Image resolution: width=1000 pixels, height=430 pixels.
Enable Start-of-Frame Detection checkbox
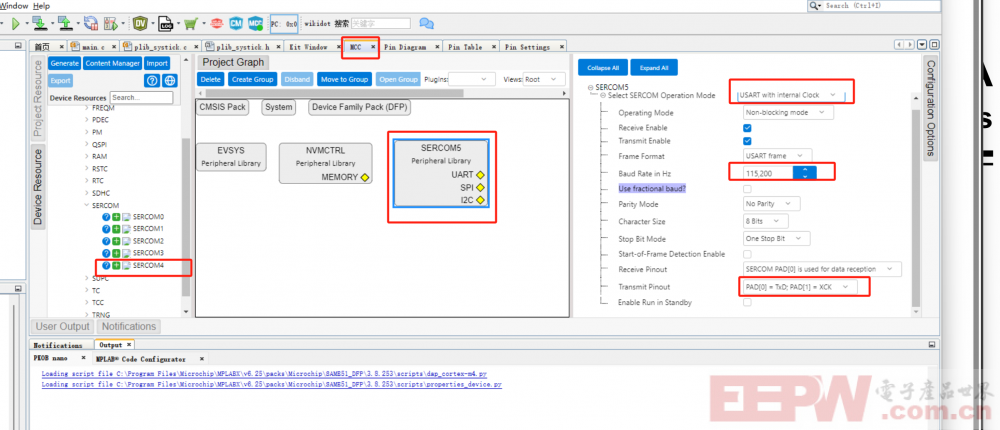(x=747, y=254)
